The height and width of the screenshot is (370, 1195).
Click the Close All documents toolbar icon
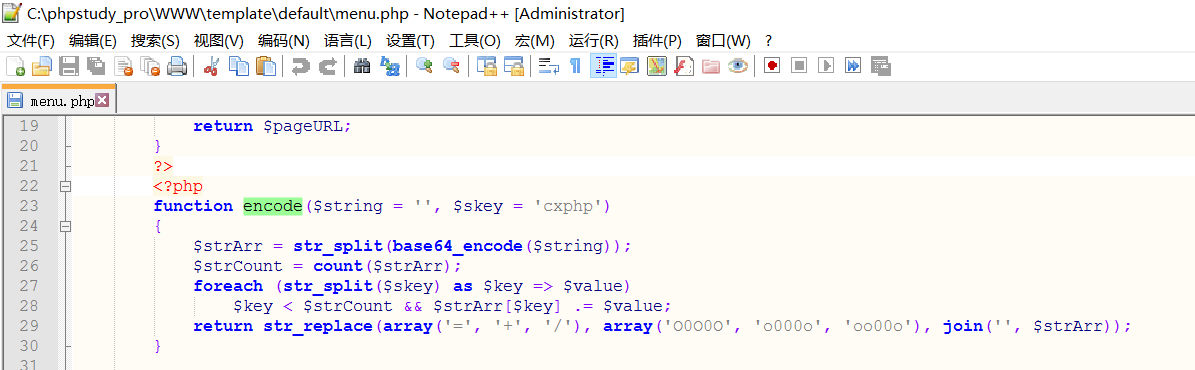(151, 66)
